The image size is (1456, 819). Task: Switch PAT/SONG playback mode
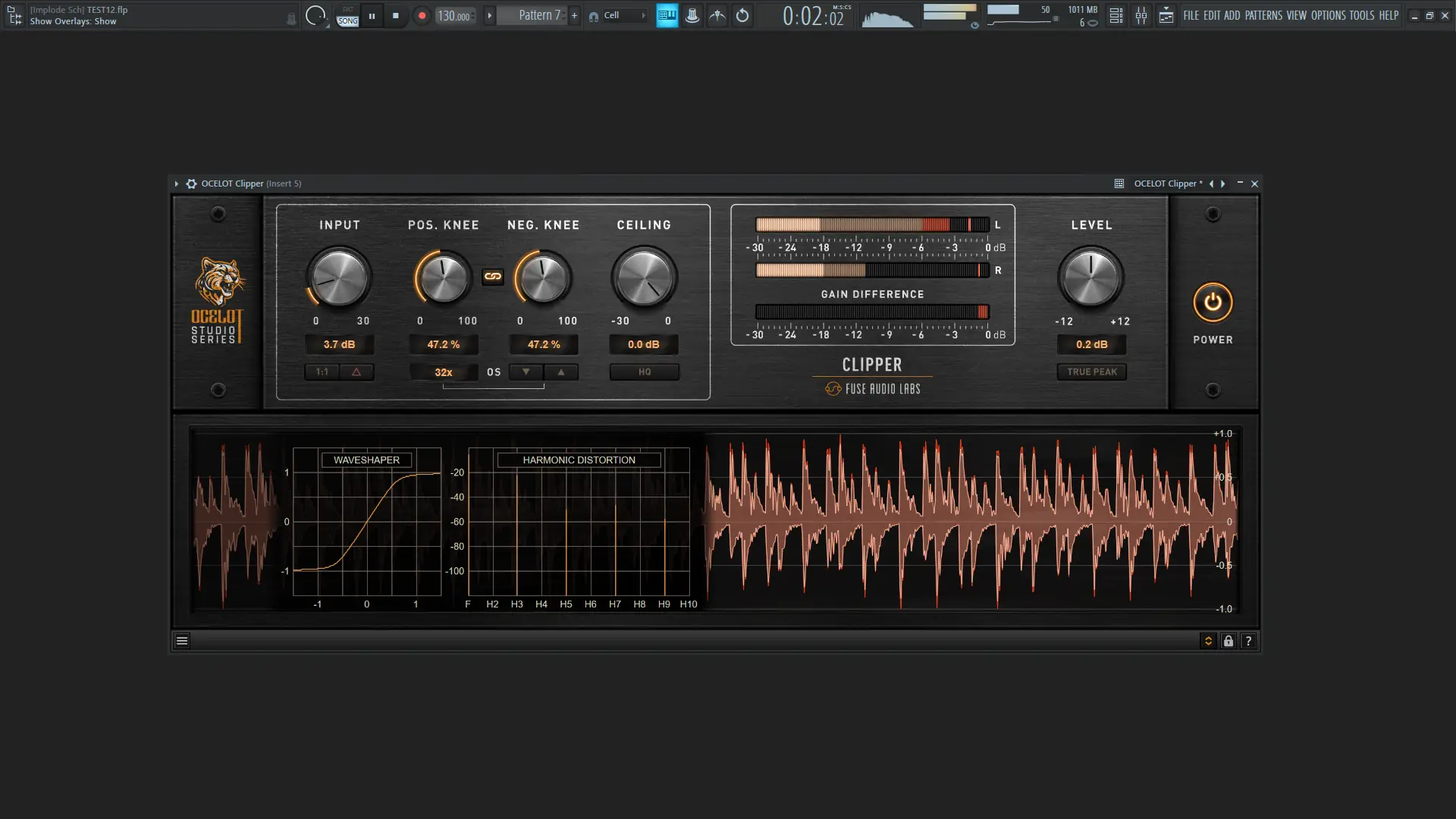coord(347,15)
